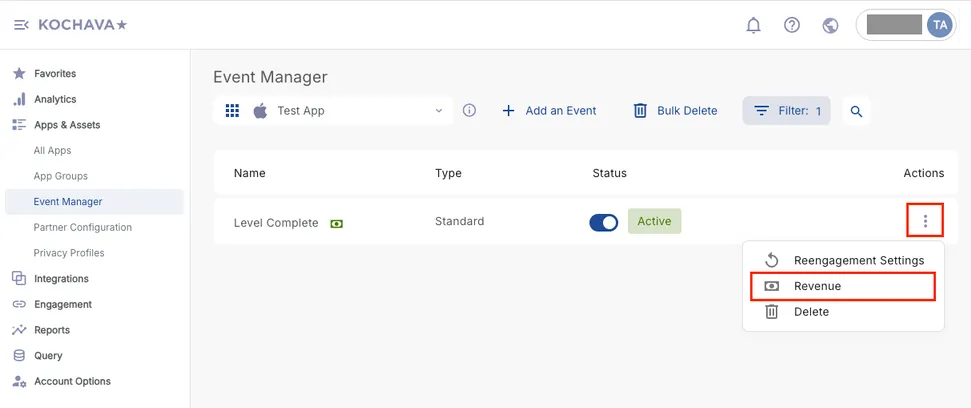Viewport: 971px width, 408px height.
Task: Go to Query
Action: (x=48, y=355)
